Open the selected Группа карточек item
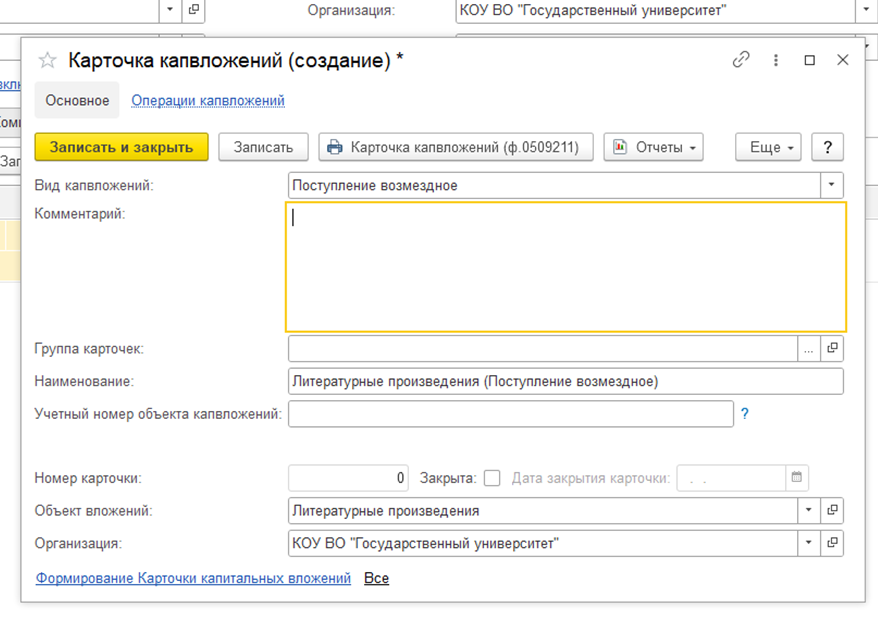Image resolution: width=878 pixels, height=632 pixels. tap(832, 349)
